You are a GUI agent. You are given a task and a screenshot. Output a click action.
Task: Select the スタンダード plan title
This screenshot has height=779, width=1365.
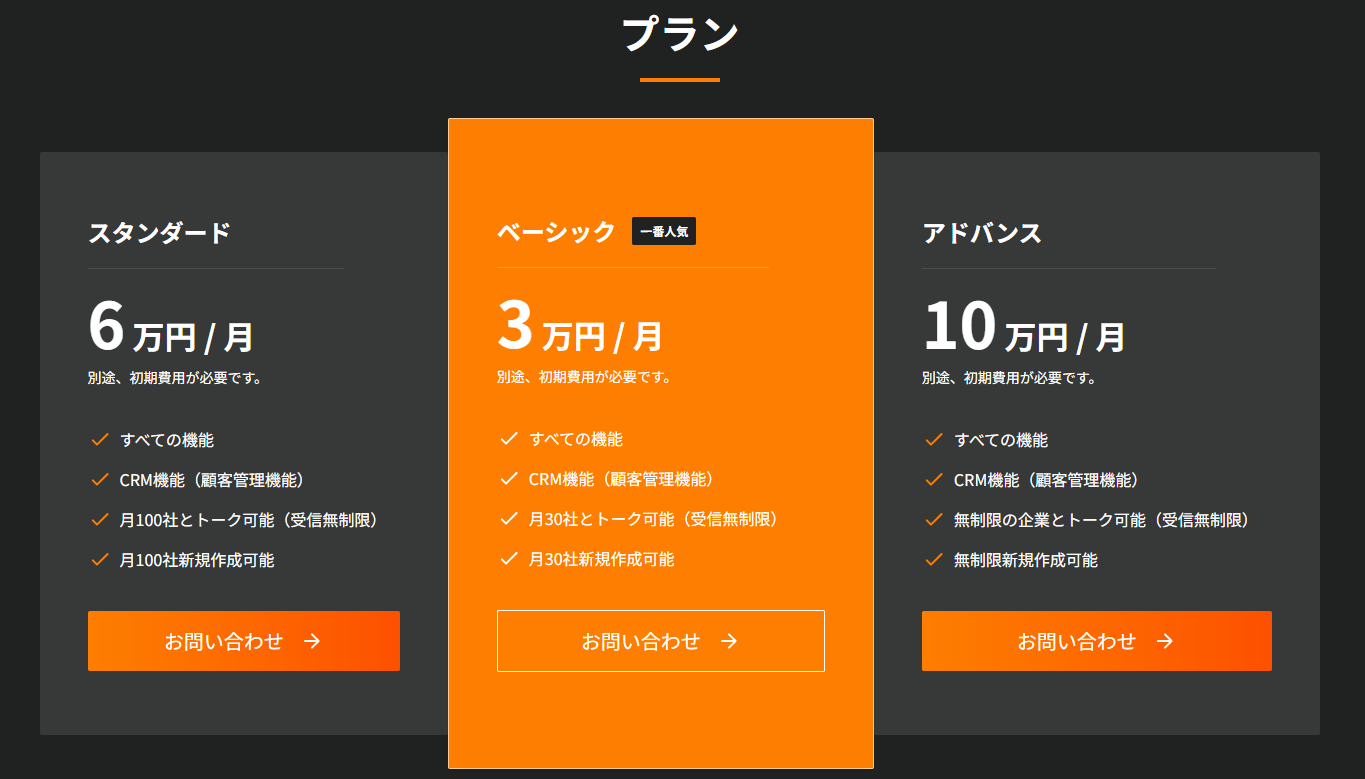coord(159,233)
